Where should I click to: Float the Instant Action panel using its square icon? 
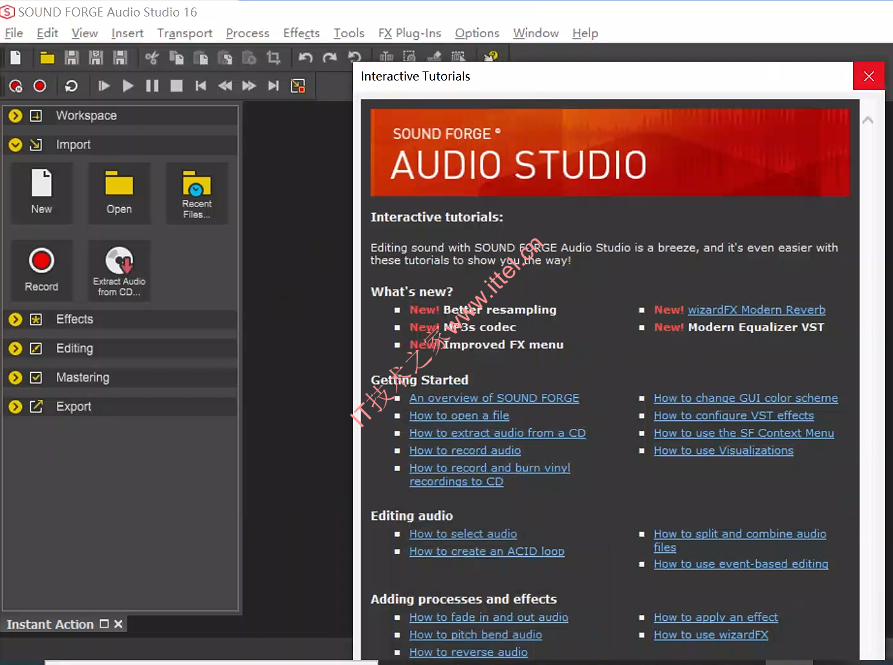[x=104, y=624]
